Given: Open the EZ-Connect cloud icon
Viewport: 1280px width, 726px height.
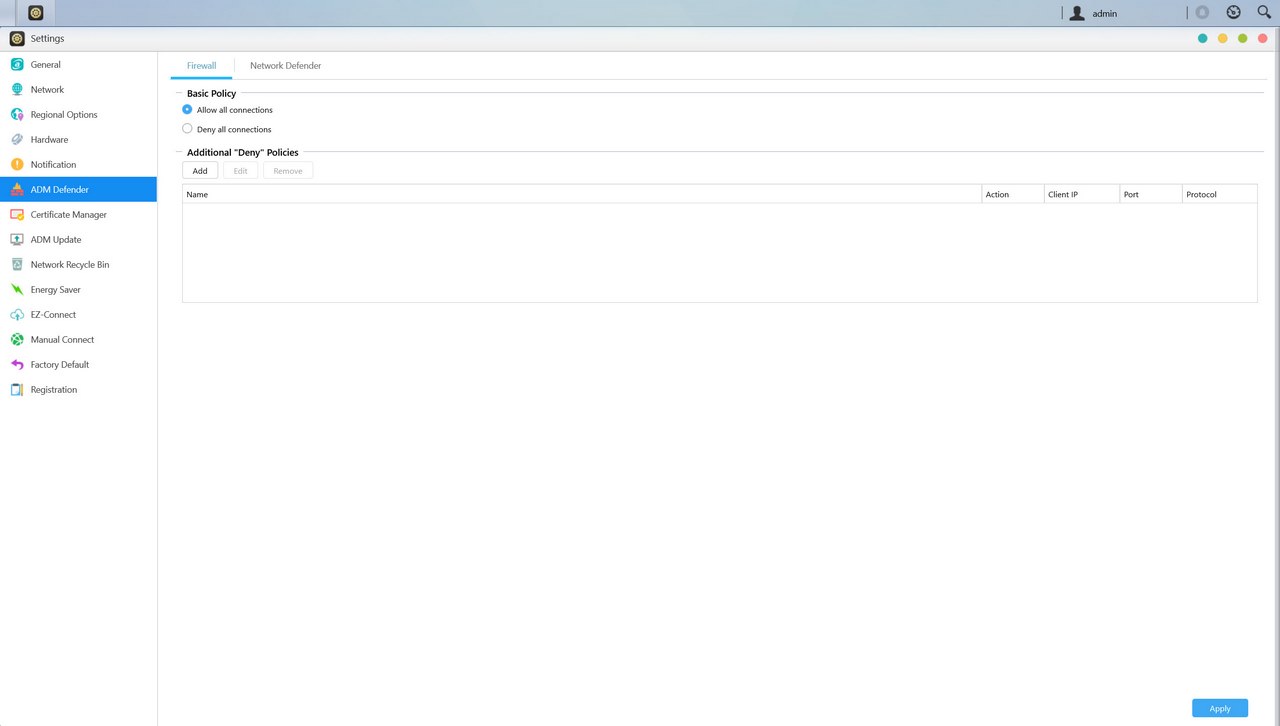Looking at the screenshot, I should [17, 314].
